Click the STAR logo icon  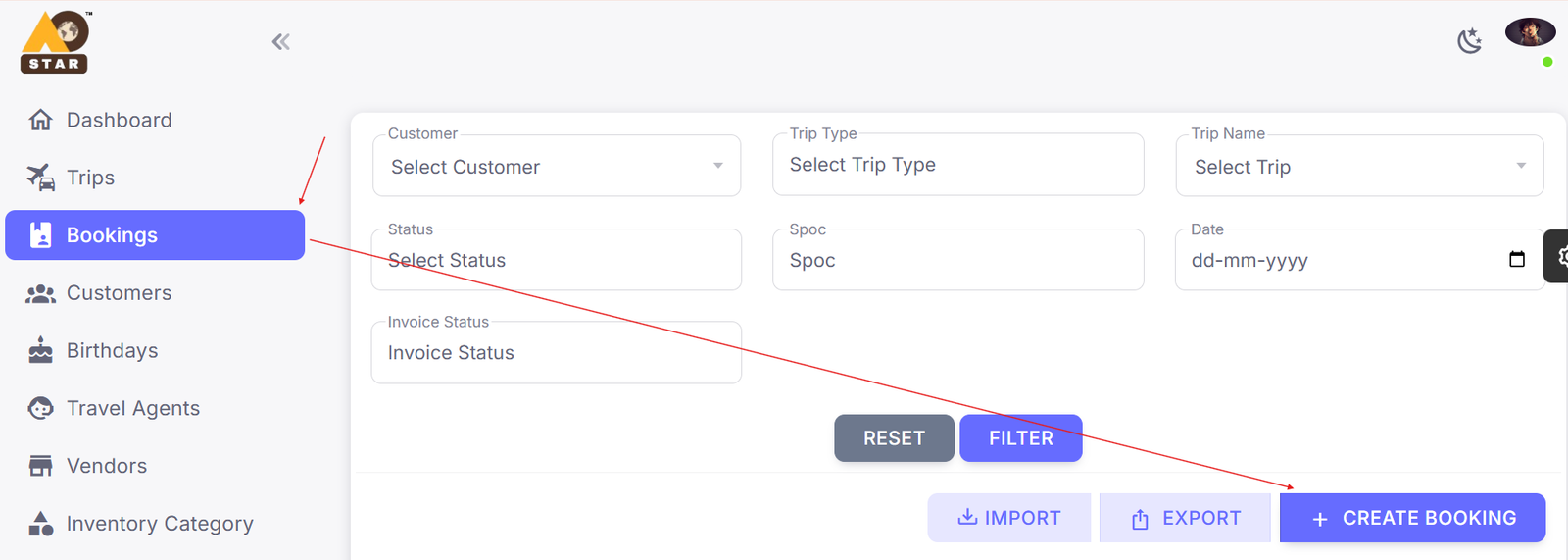pos(56,42)
